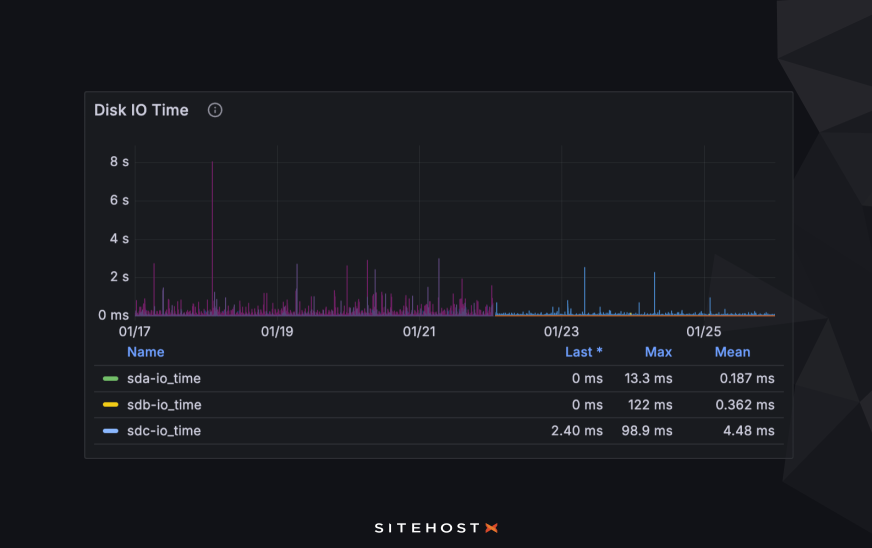Open the yellow sdb-io_time color swatch

(111, 405)
